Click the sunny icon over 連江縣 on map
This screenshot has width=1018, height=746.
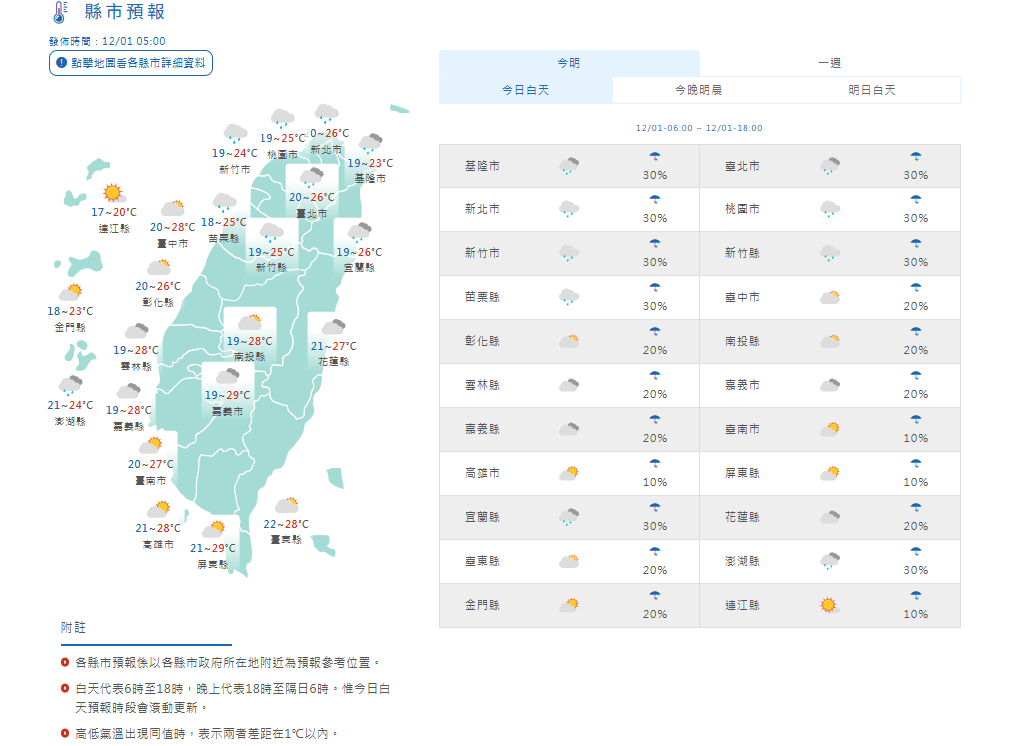tap(112, 193)
